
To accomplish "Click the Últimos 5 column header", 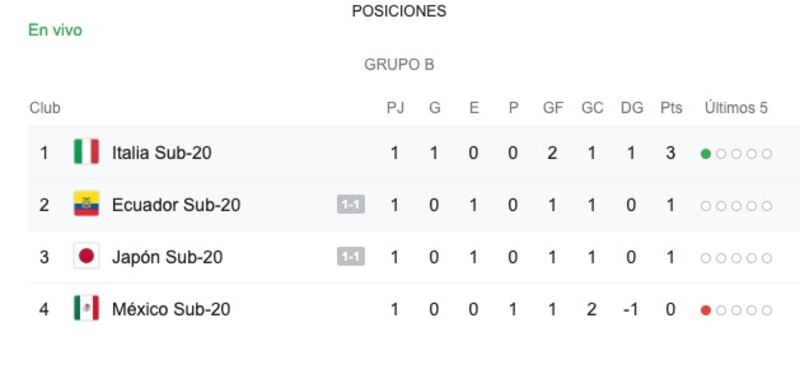I will point(736,108).
